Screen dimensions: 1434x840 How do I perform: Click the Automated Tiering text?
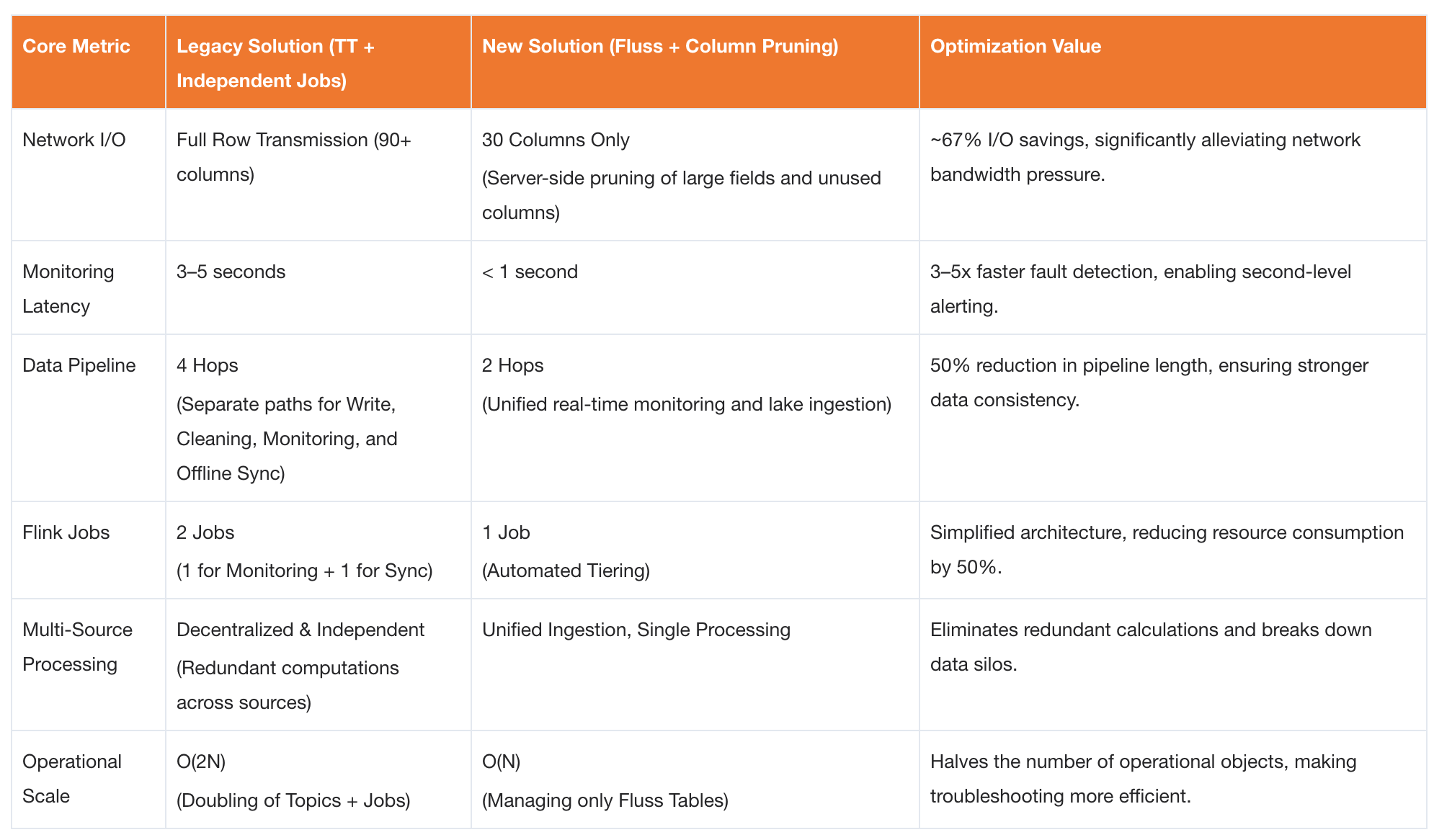tap(566, 571)
